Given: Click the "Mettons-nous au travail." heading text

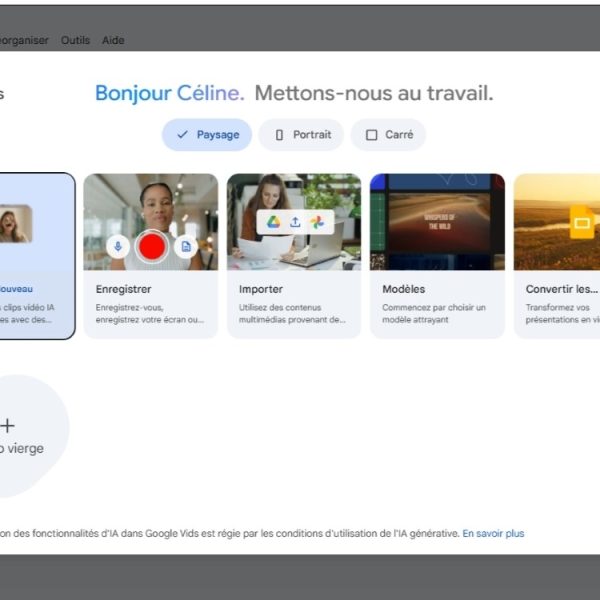Looking at the screenshot, I should pos(374,93).
